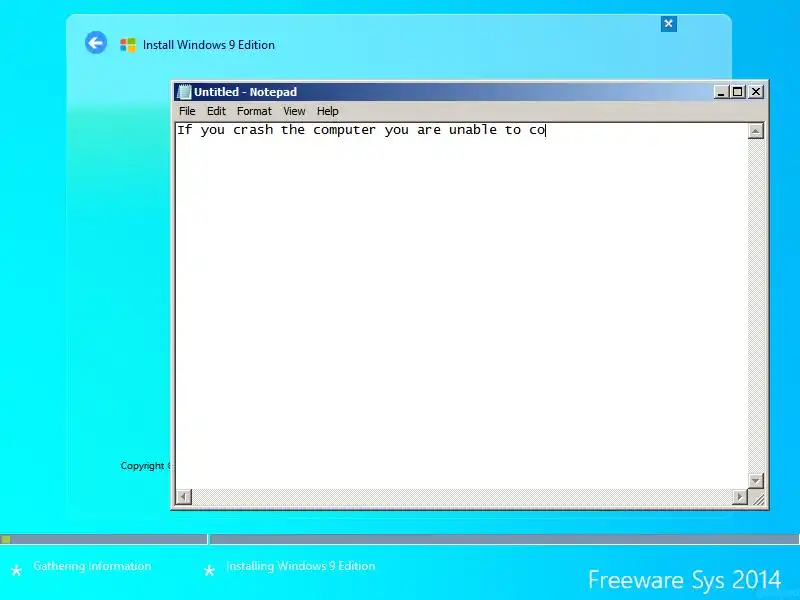Screen dimensions: 800x600
Task: Click the Notepad icon in the title bar
Action: pos(184,92)
